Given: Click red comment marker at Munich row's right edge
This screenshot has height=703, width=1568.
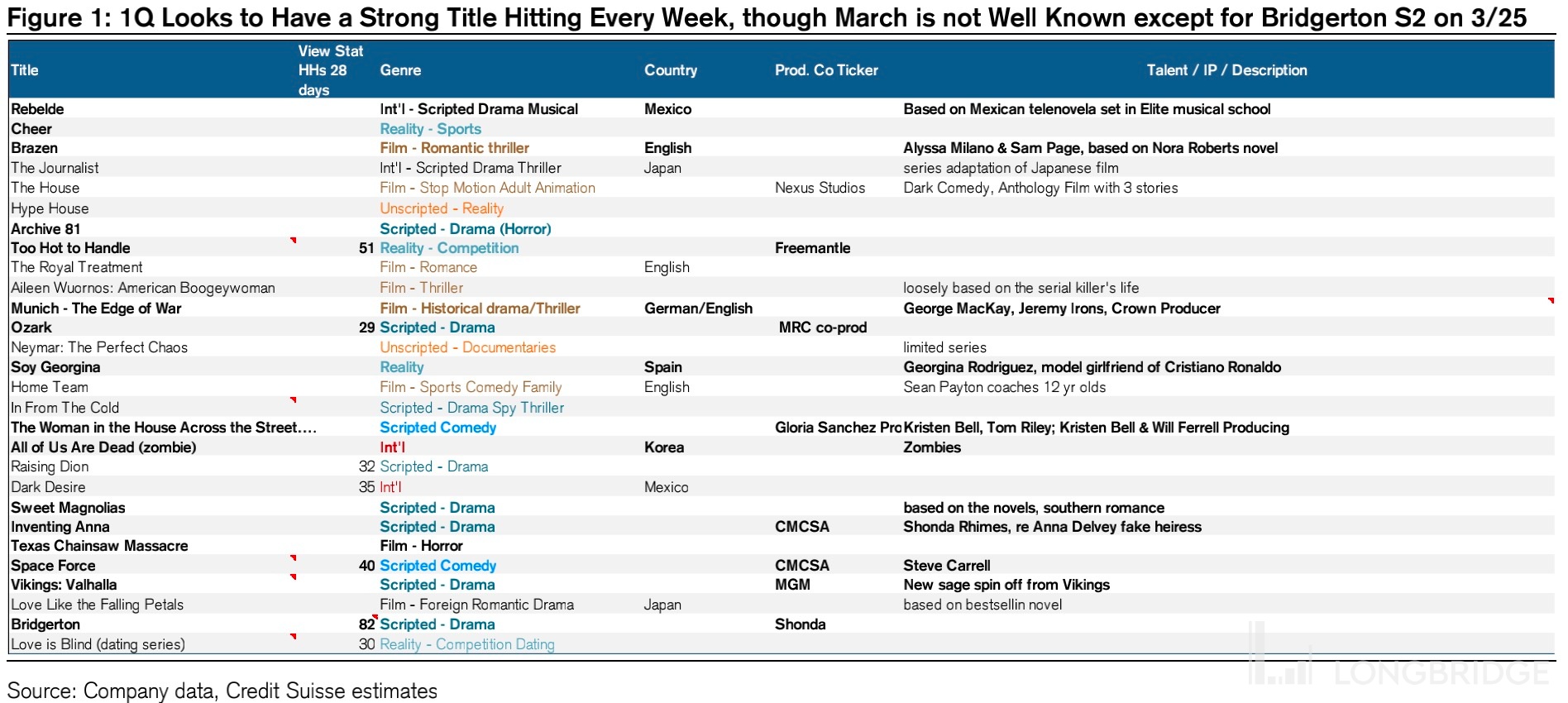Looking at the screenshot, I should tap(1551, 301).
